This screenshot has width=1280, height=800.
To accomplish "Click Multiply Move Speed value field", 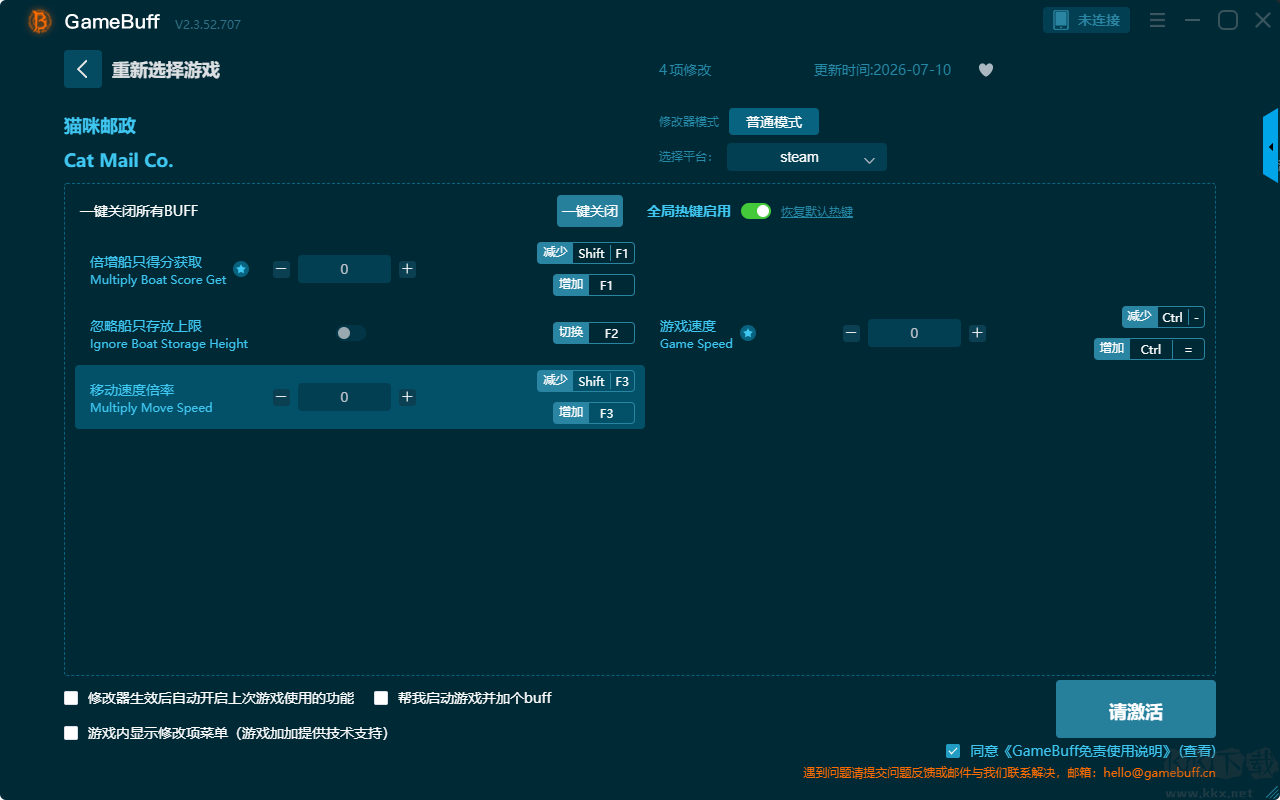I will tap(344, 397).
